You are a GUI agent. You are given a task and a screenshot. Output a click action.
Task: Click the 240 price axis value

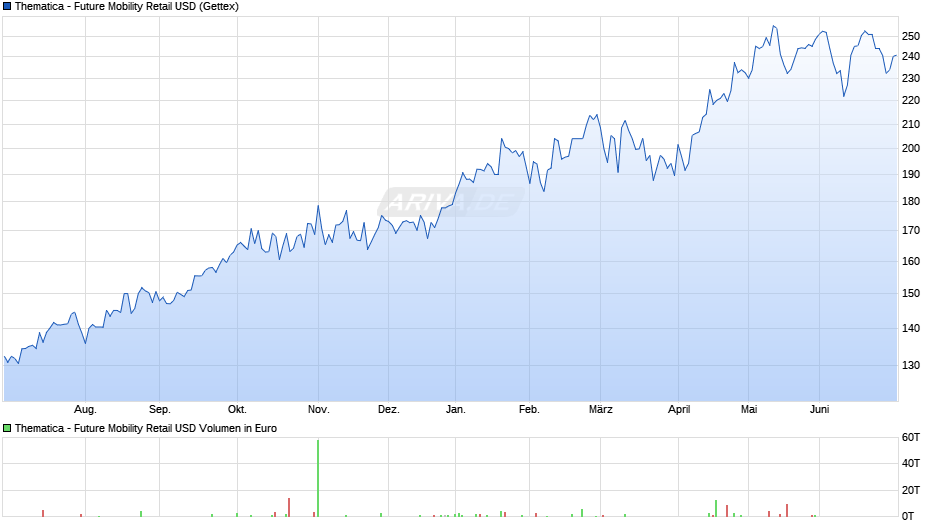[x=911, y=56]
